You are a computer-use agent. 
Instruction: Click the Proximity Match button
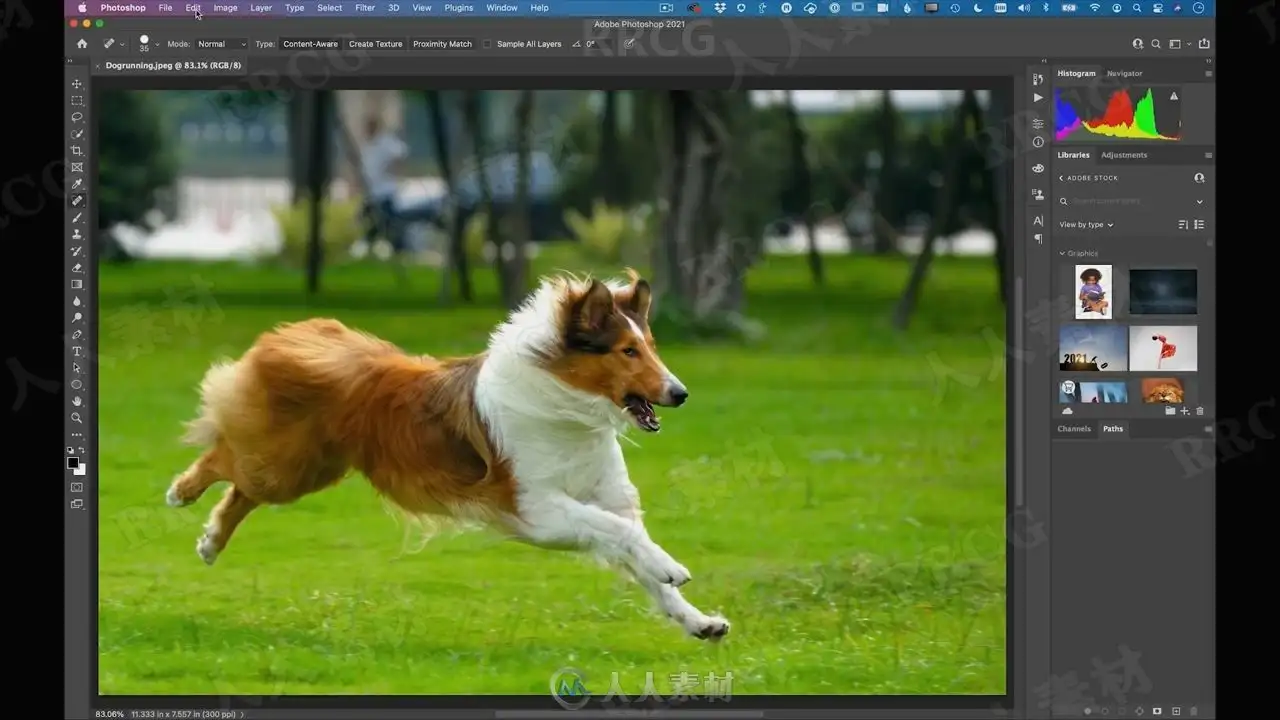tap(442, 44)
